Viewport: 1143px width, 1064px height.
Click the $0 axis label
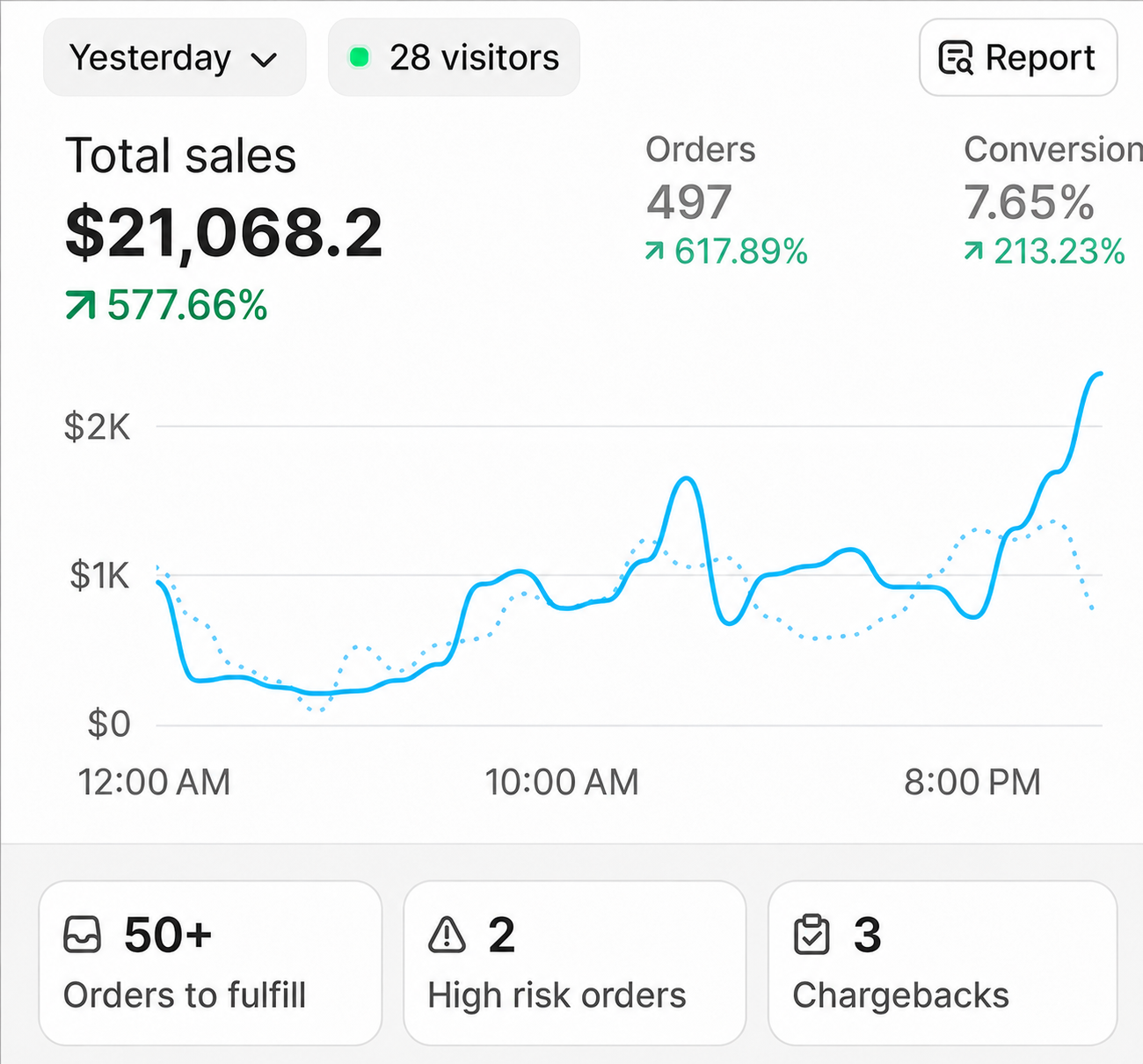tap(109, 725)
